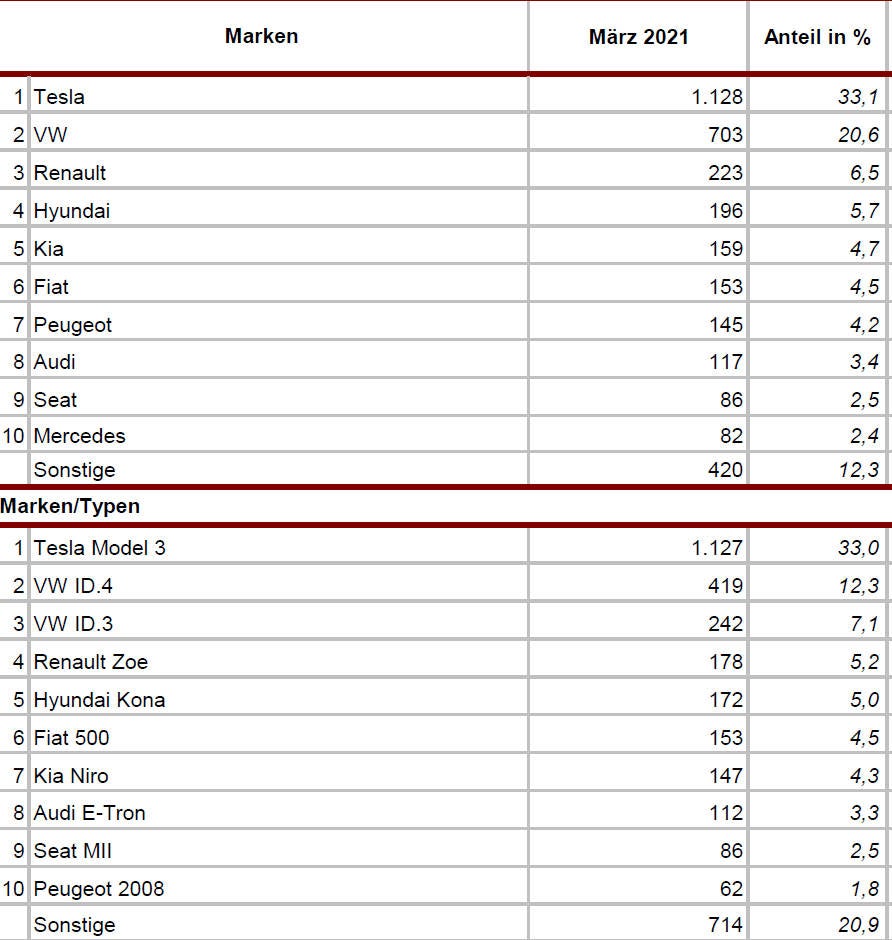Click the Marken column header
This screenshot has height=940, width=892.
261,37
